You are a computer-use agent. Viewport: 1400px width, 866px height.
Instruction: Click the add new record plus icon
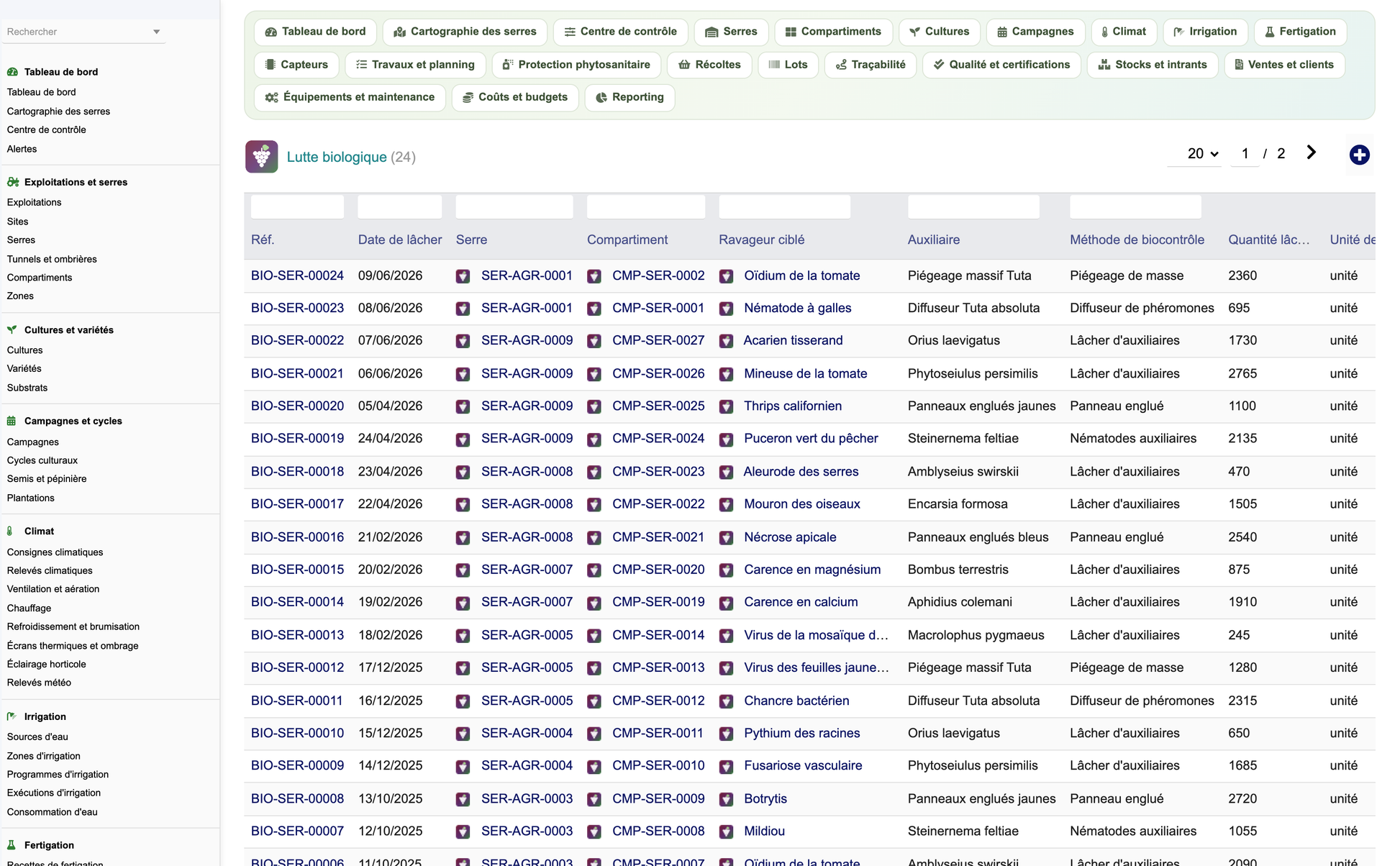[1359, 155]
